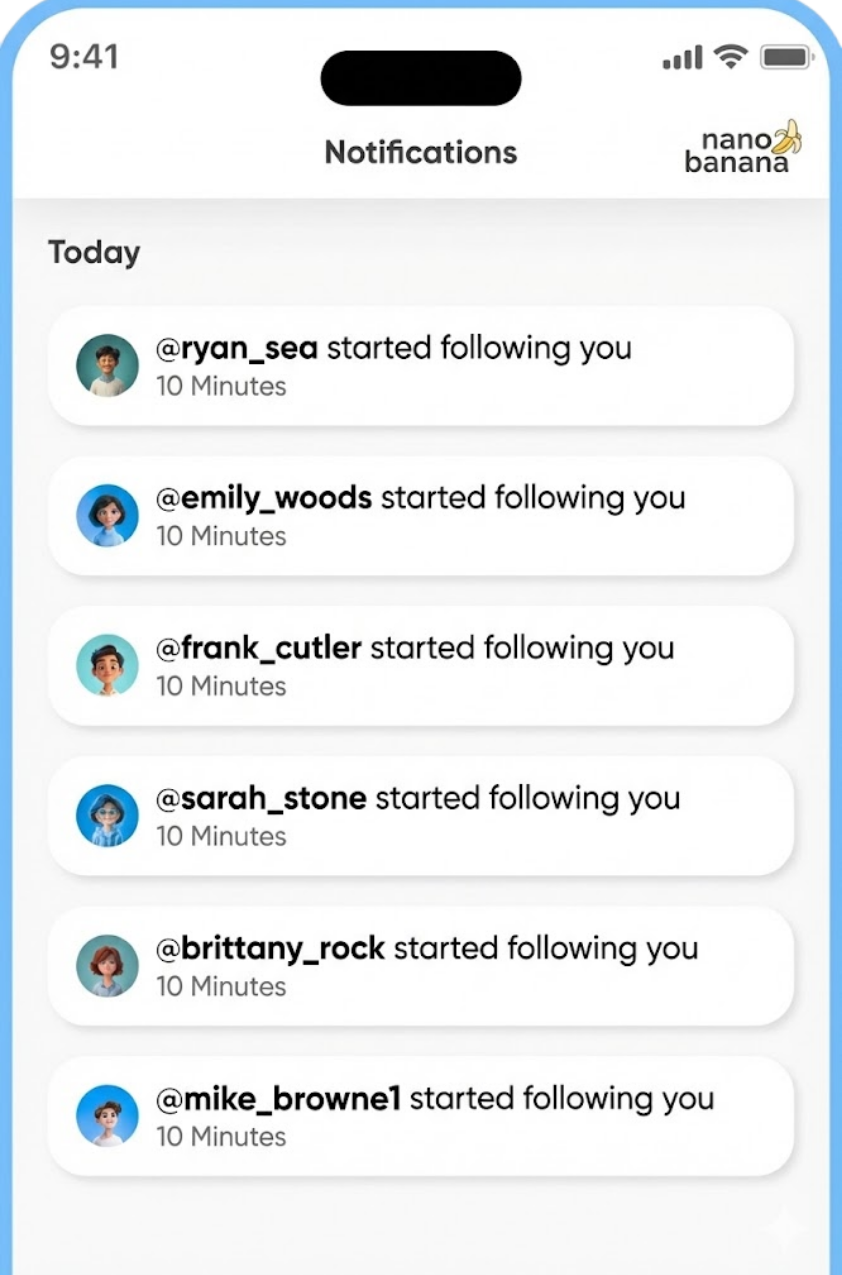Viewport: 842px width, 1275px height.
Task: Tap mike_browne1's profile avatar
Action: pyautogui.click(x=107, y=1116)
